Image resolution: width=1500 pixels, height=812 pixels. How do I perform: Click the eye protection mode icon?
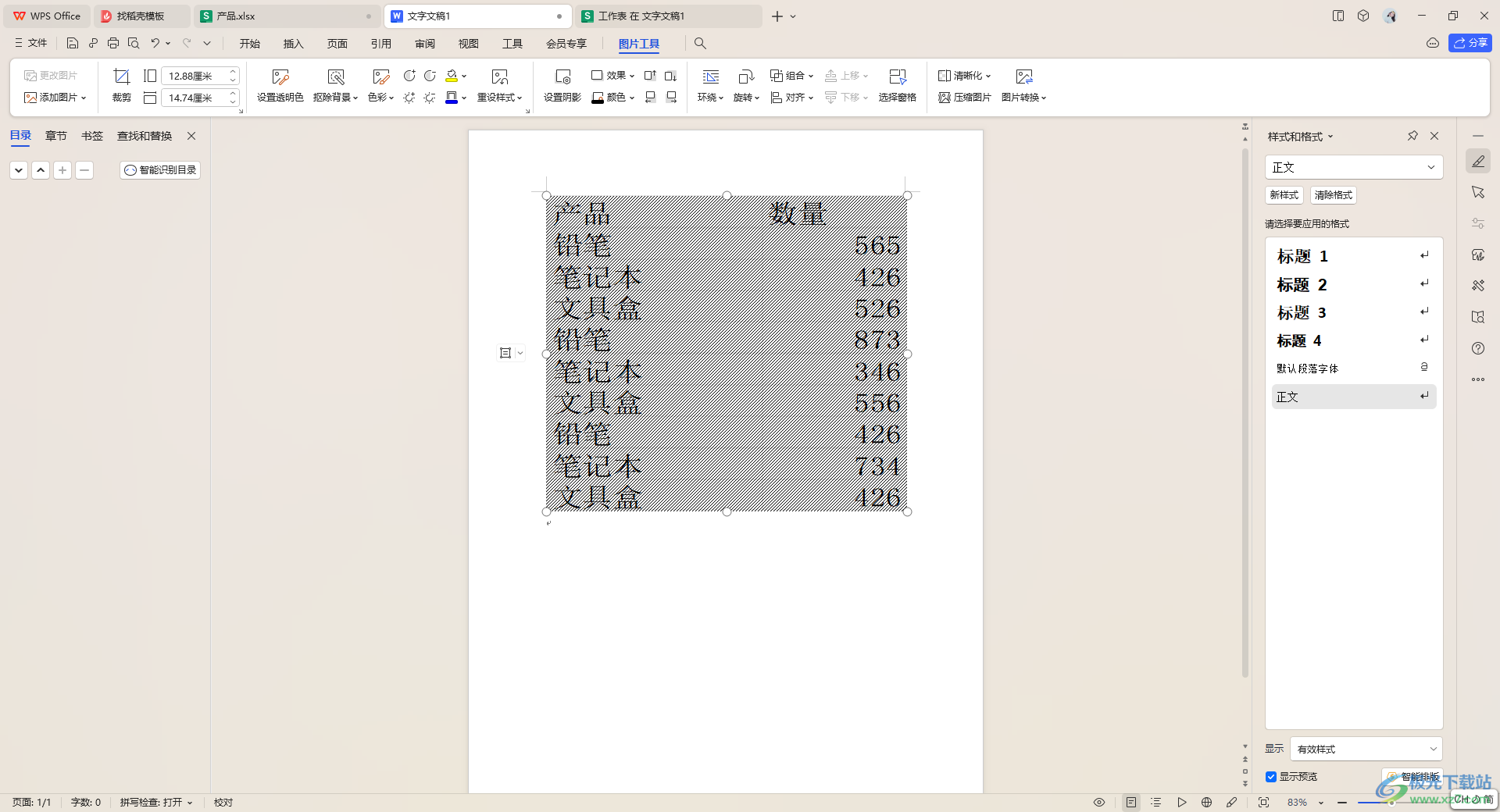1098,802
